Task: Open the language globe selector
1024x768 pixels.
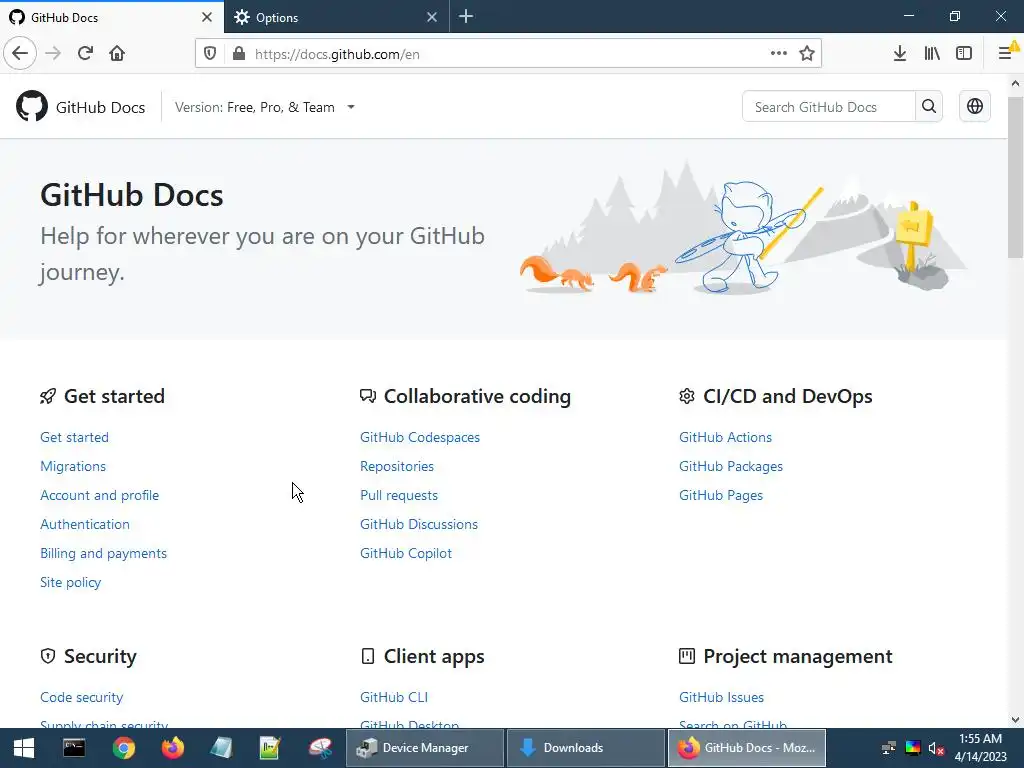Action: (x=975, y=106)
